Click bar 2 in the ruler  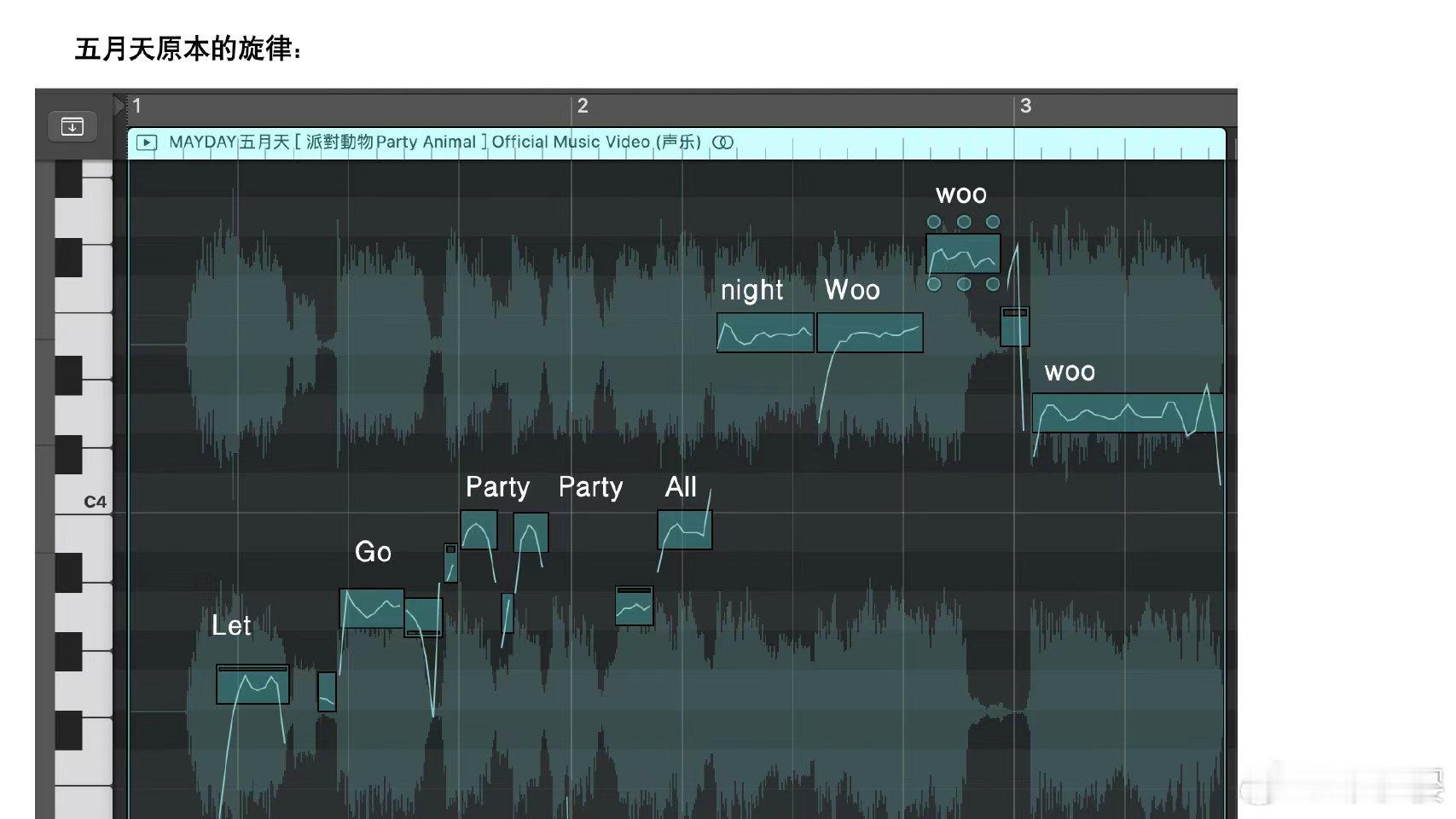point(583,106)
